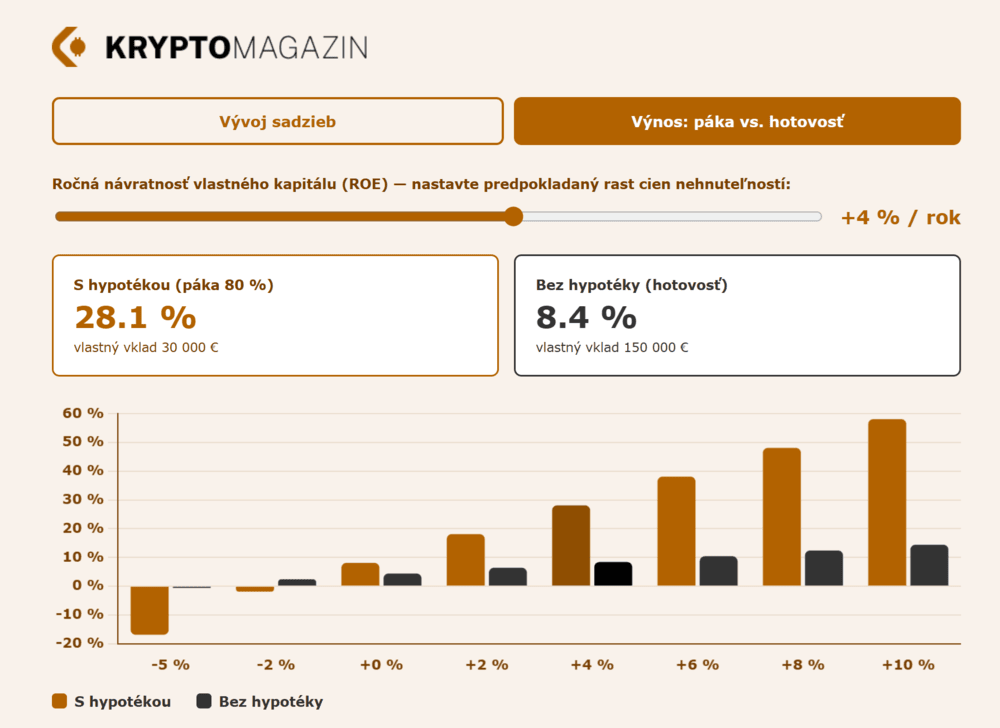Switch to the Vývoj sadzieb tab
This screenshot has height=728, width=1000.
point(277,121)
